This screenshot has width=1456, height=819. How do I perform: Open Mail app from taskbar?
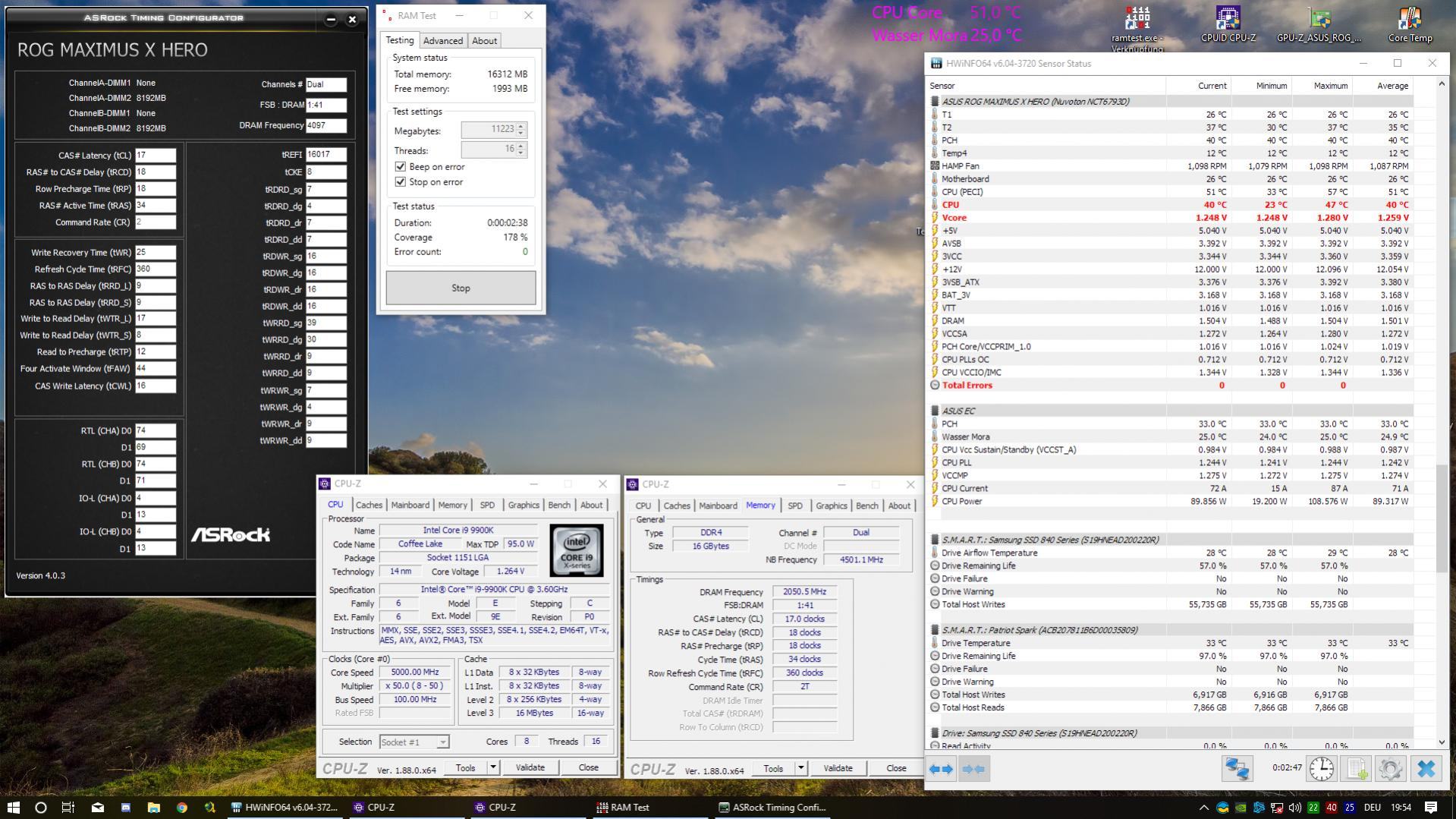coord(97,807)
